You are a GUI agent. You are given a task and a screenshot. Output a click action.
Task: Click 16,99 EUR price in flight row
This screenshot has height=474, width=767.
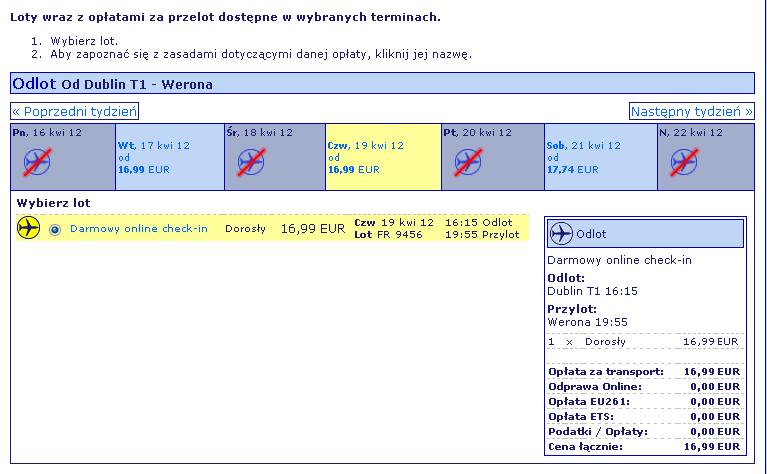point(313,228)
